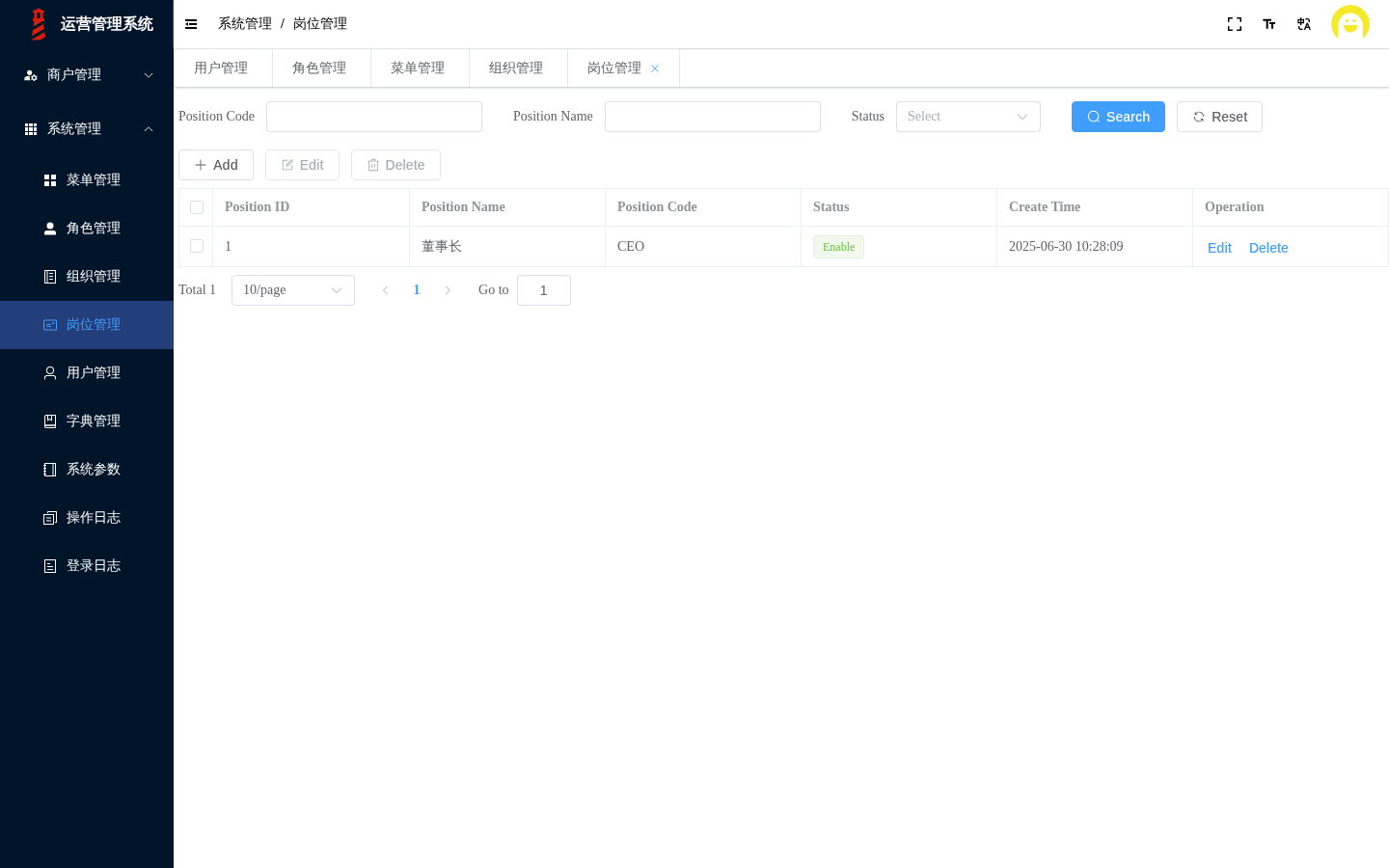Check the select-all checkbox in table header
Viewport: 1389px width, 868px height.
point(197,207)
